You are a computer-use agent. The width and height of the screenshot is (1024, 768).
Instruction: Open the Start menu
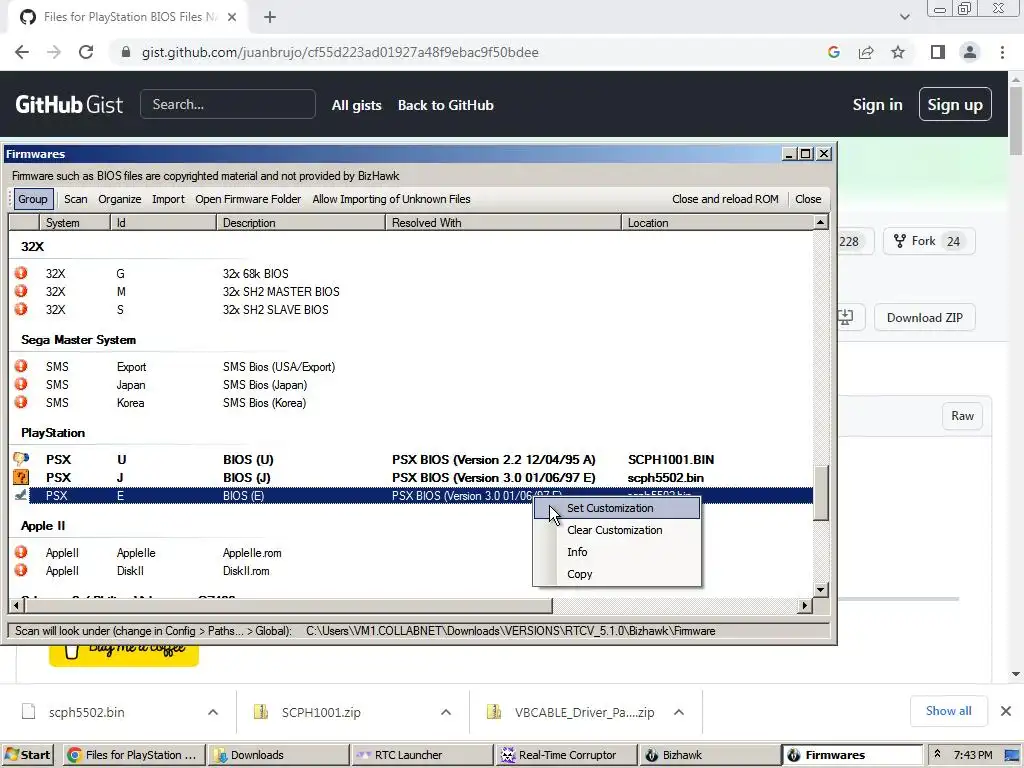(x=27, y=755)
